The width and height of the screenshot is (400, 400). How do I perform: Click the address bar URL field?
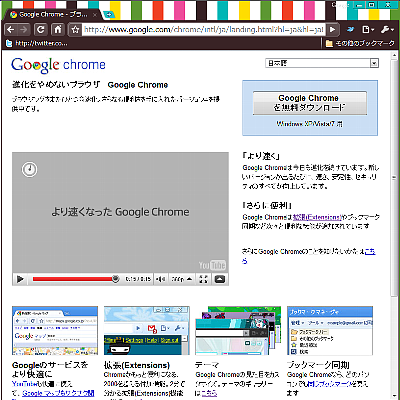click(x=203, y=30)
